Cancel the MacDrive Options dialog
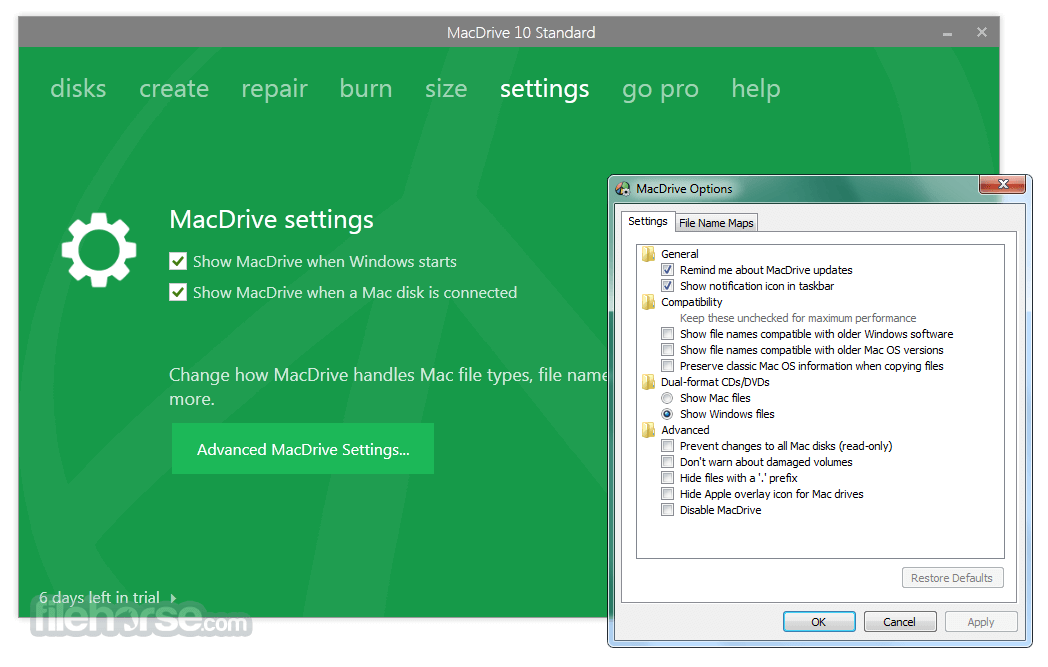This screenshot has width=1048, height=667. pos(899,622)
